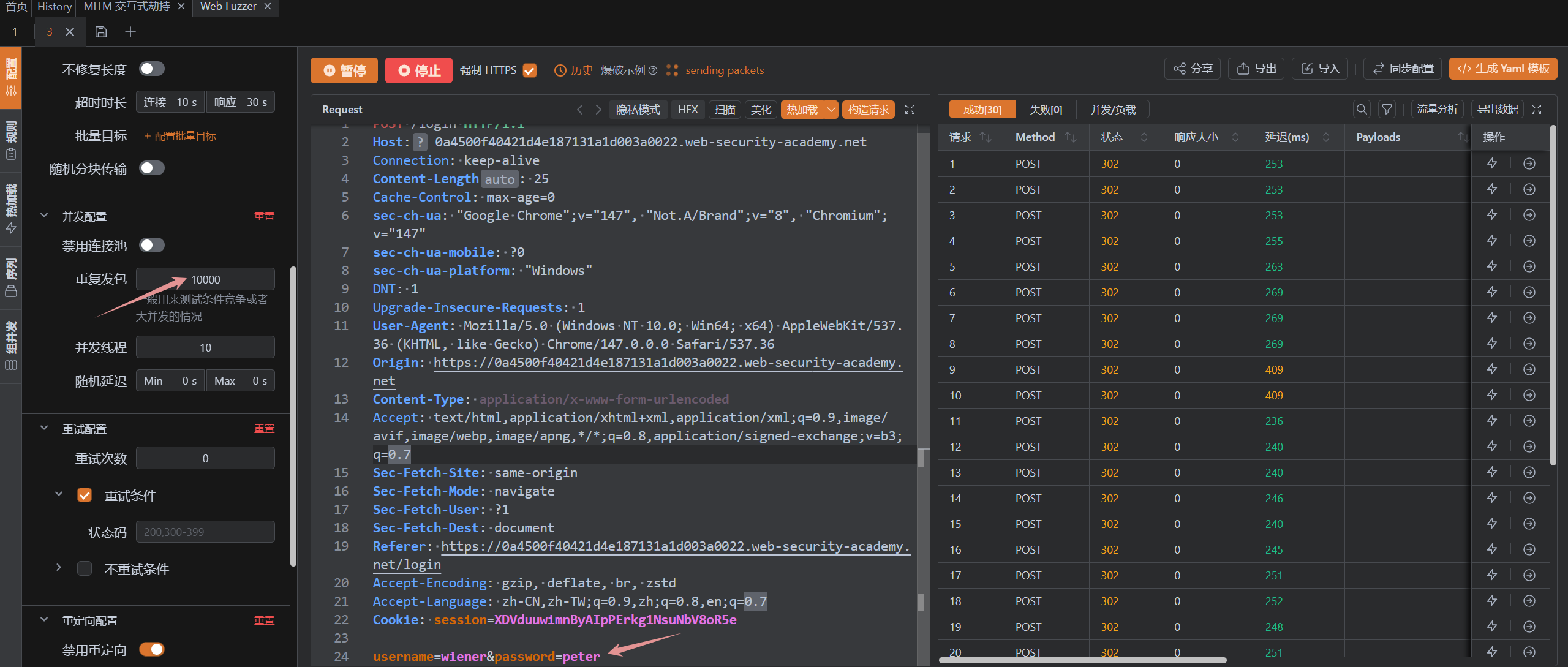Image resolution: width=1568 pixels, height=667 pixels.
Task: Add a new fuzzer tab with the plus icon
Action: pos(130,32)
